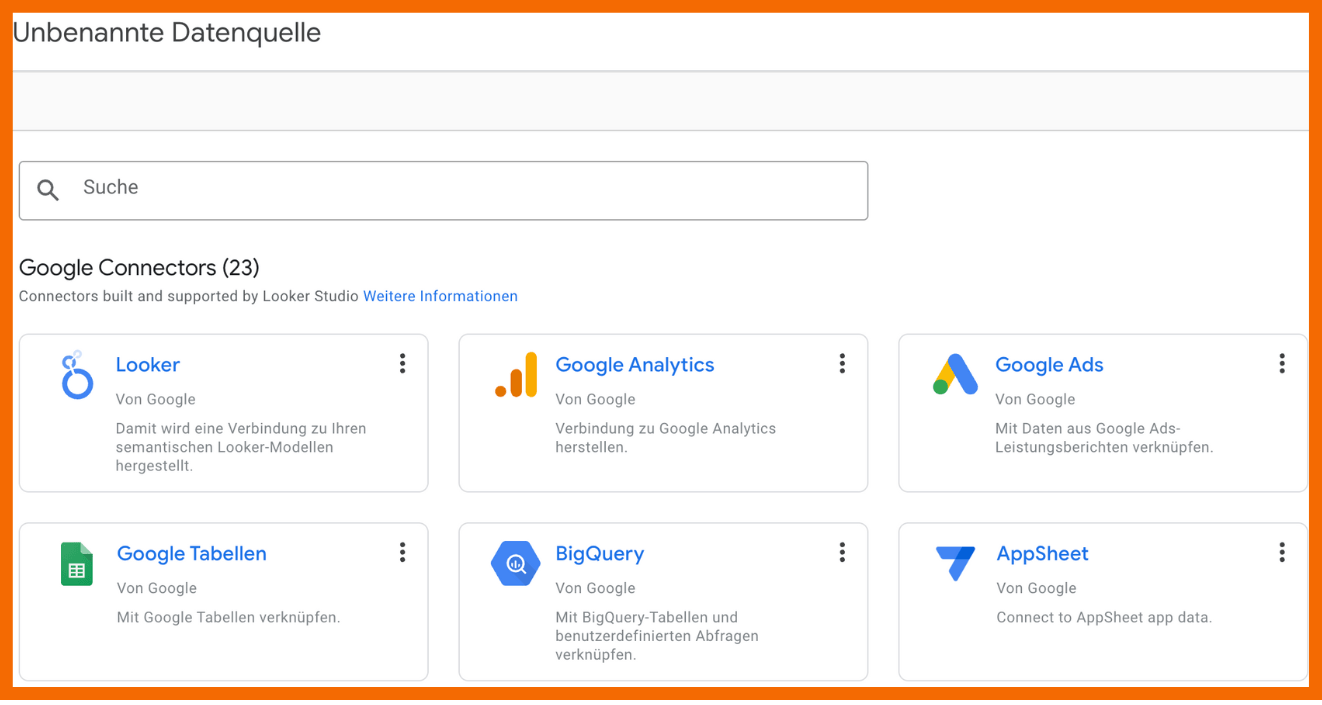Expand the options menu for Google Tabellen
Image resolution: width=1322 pixels, height=705 pixels.
pyautogui.click(x=402, y=553)
